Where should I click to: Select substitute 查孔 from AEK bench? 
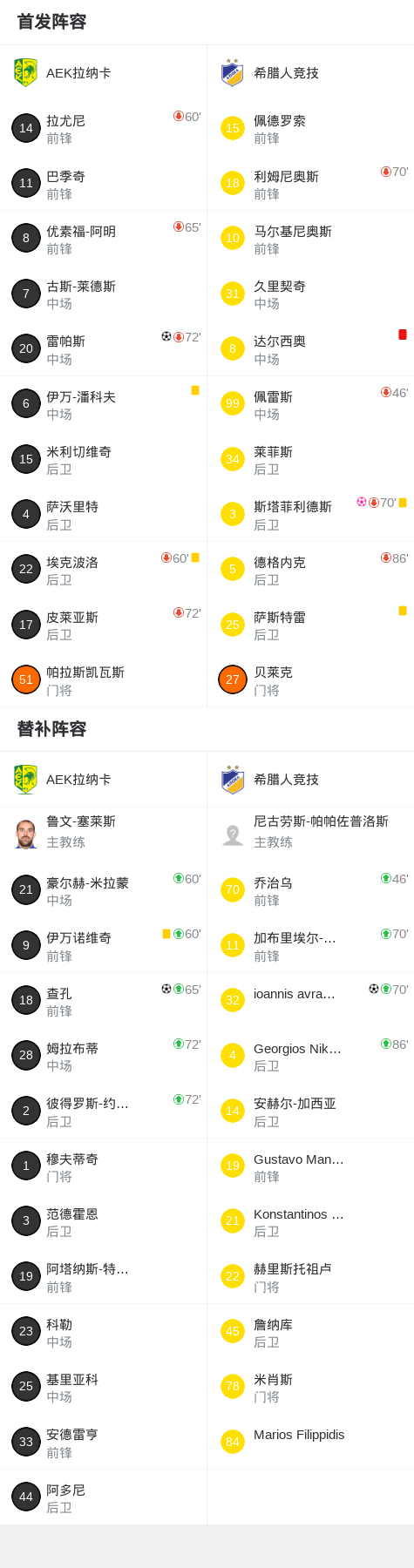(104, 1000)
